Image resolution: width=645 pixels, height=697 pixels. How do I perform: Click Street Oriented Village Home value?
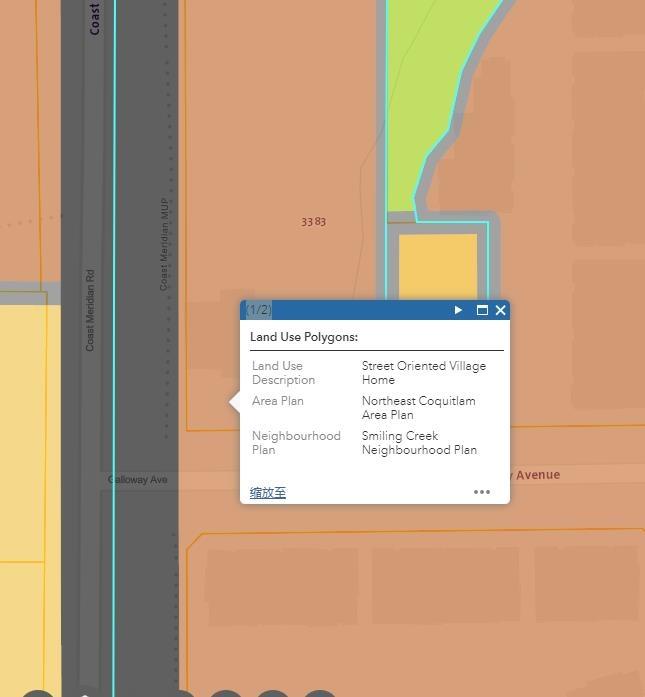[423, 373]
